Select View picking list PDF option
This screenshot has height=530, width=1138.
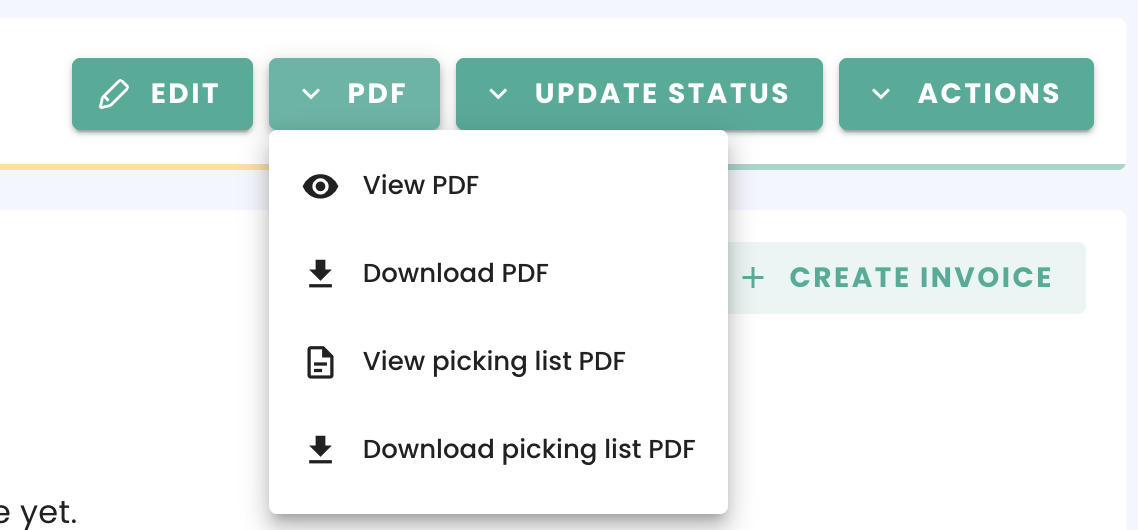pyautogui.click(x=494, y=362)
